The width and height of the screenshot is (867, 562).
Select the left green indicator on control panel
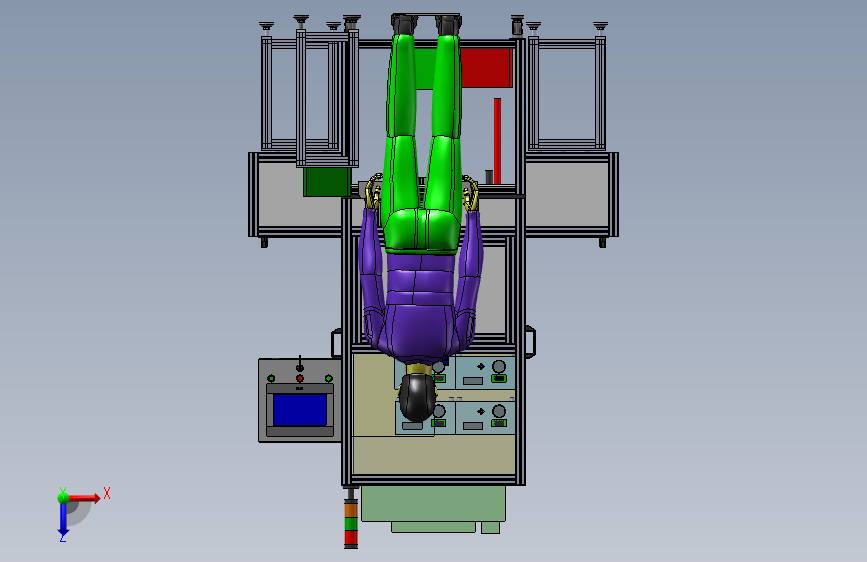click(271, 378)
